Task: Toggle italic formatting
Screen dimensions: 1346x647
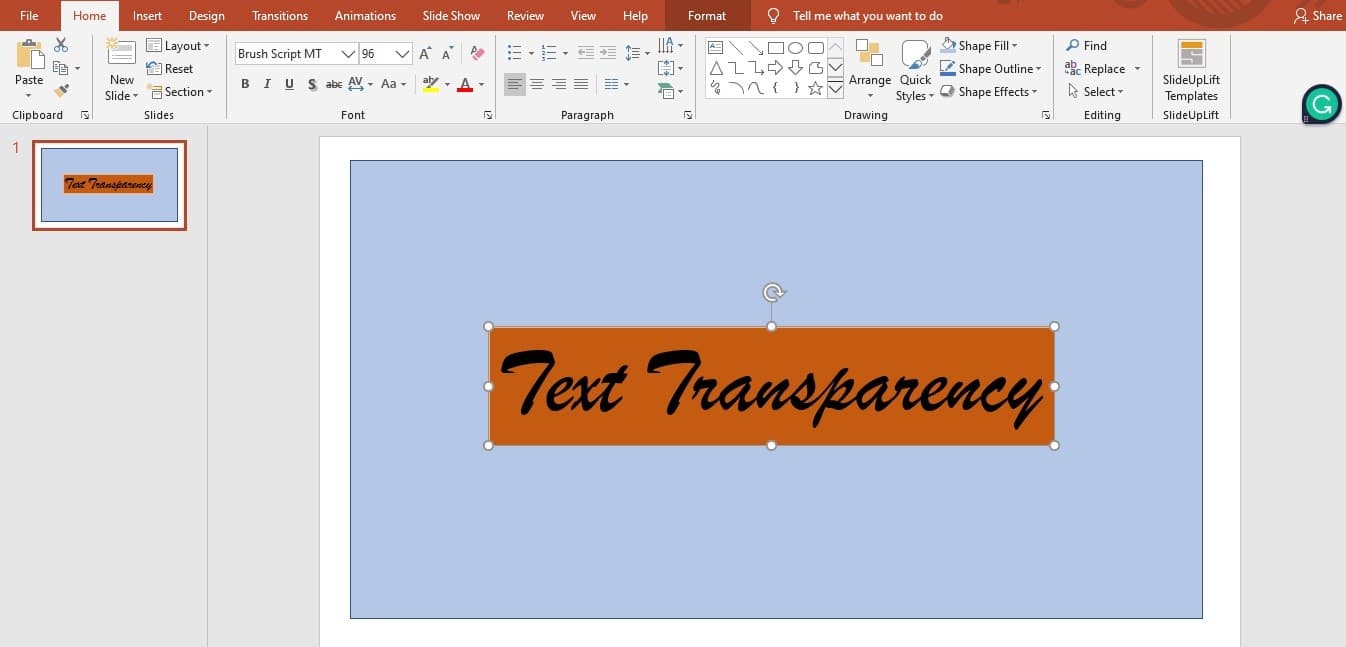Action: click(x=267, y=84)
